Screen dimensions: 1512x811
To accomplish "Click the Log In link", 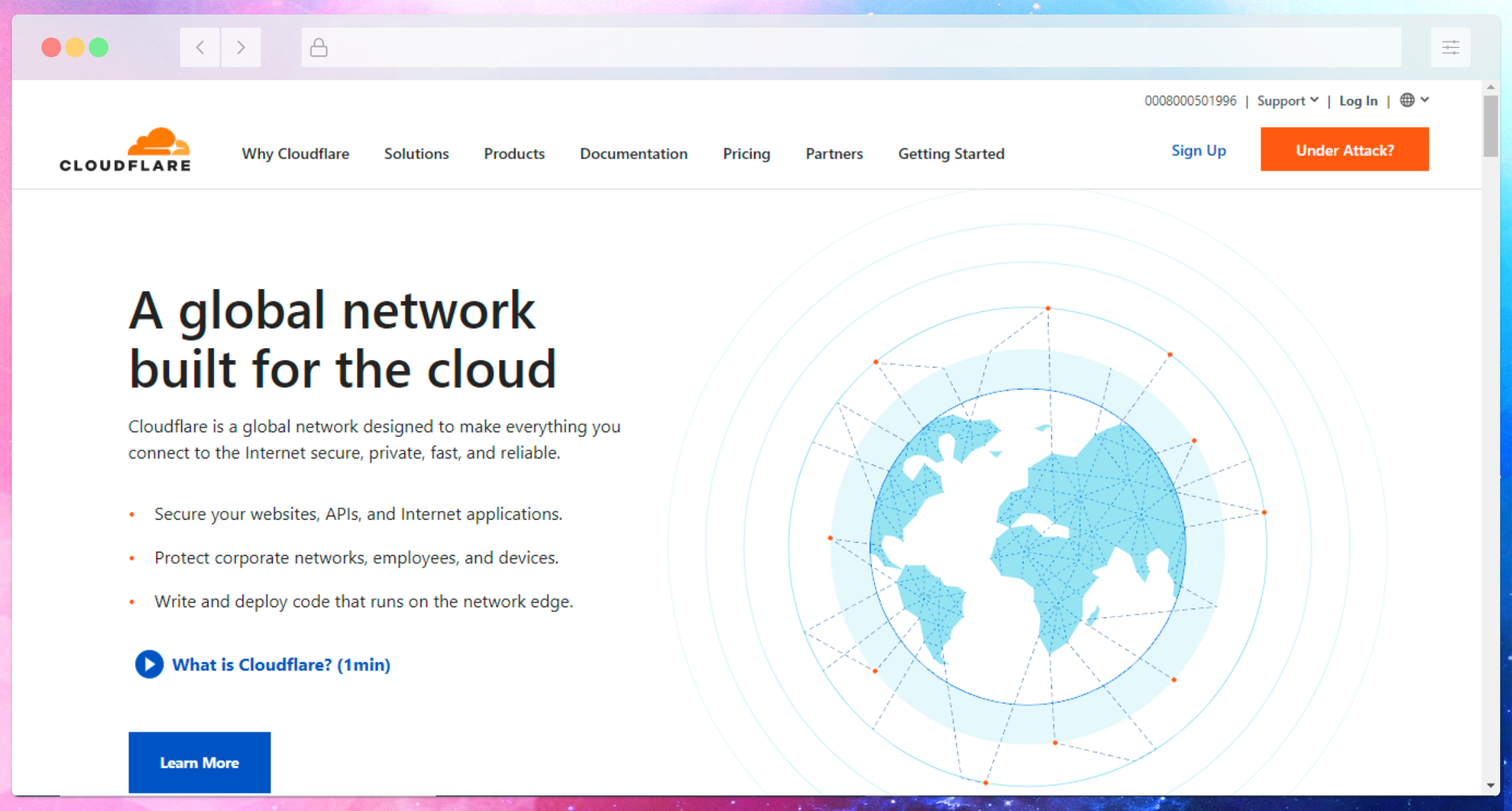I will [x=1358, y=101].
